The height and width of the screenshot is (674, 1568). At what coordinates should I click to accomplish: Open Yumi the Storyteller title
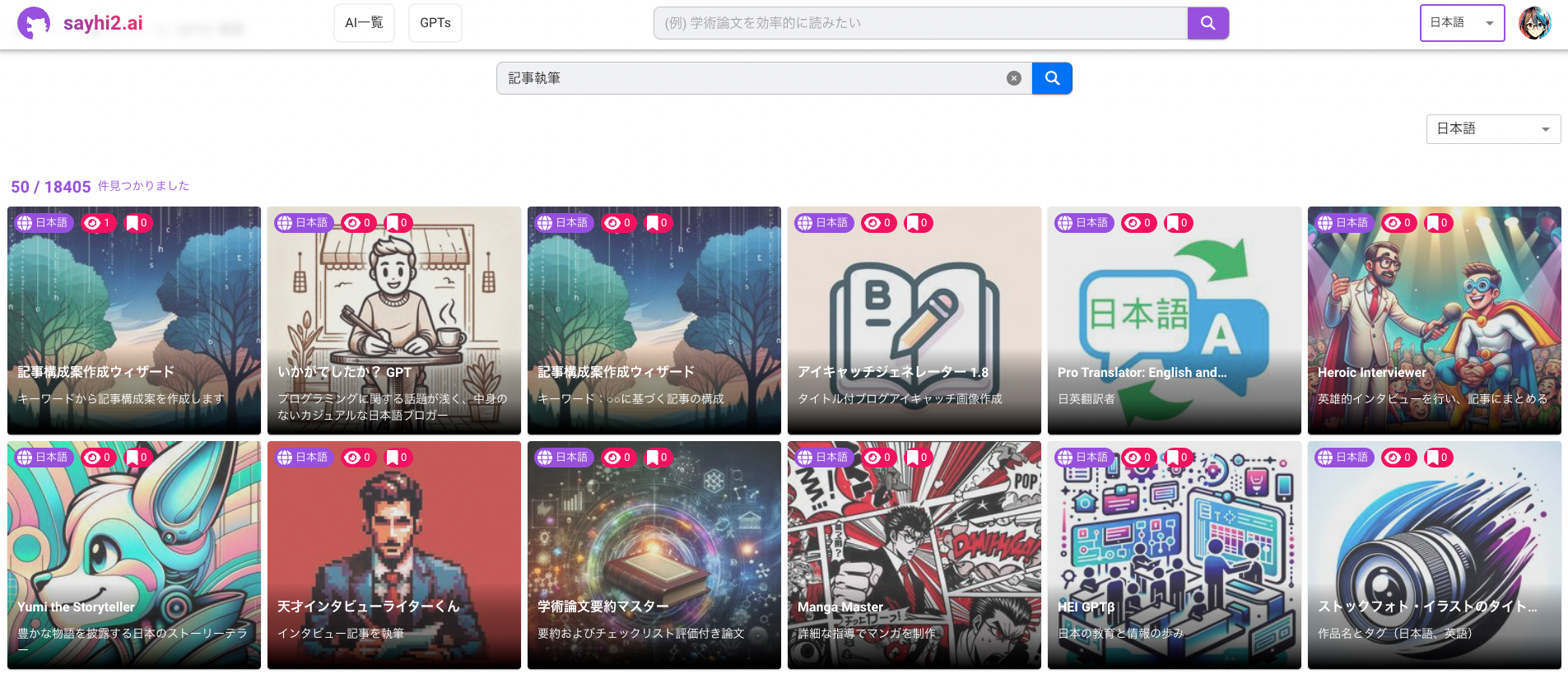pyautogui.click(x=76, y=607)
